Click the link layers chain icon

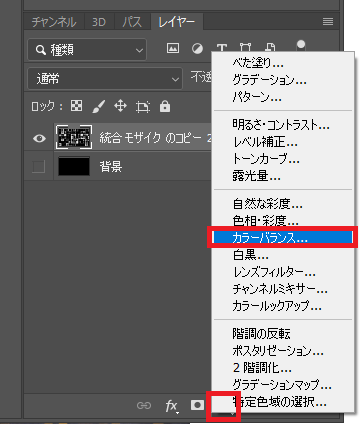(144, 405)
